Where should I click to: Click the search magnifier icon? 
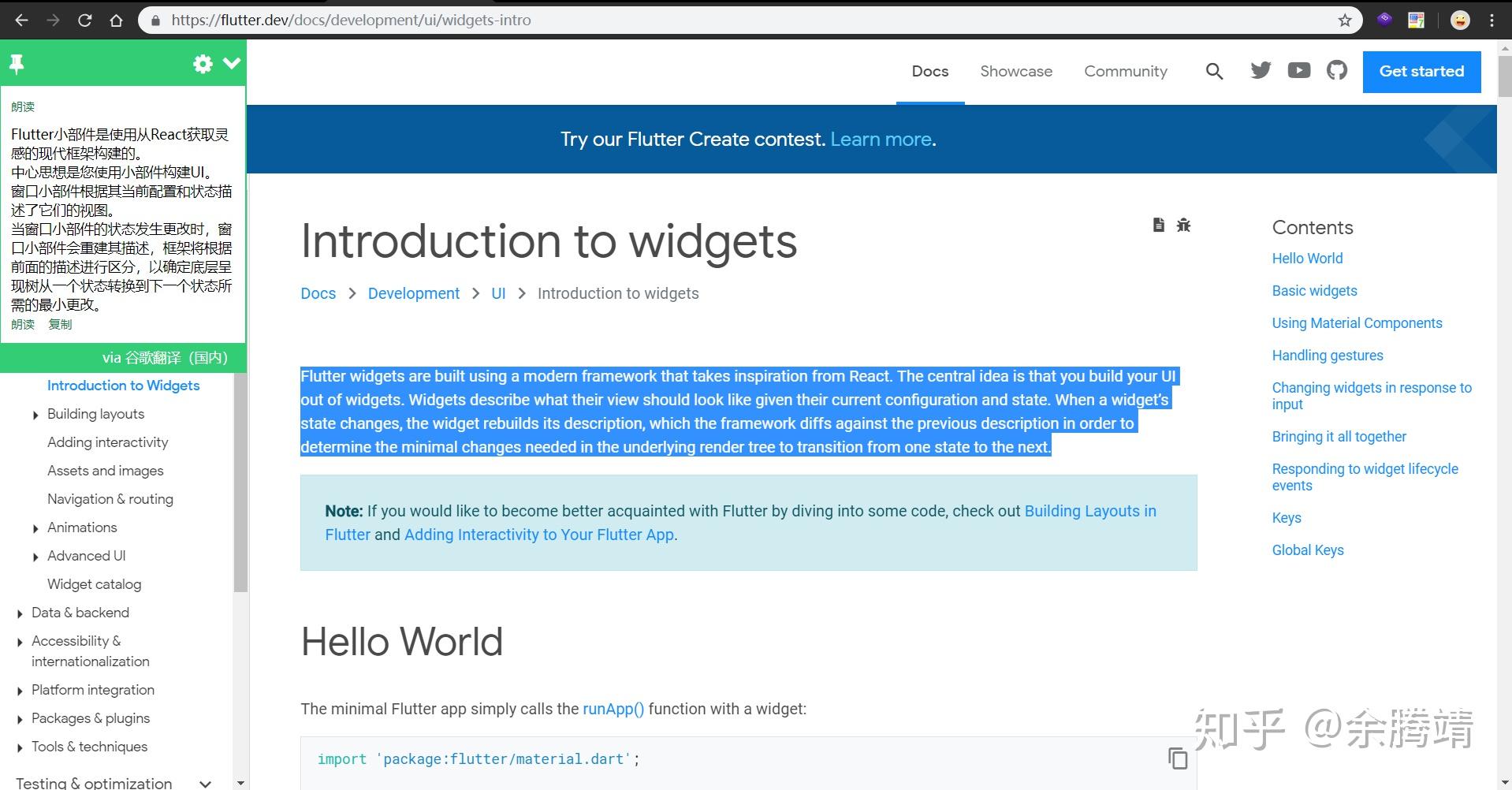tap(1214, 72)
